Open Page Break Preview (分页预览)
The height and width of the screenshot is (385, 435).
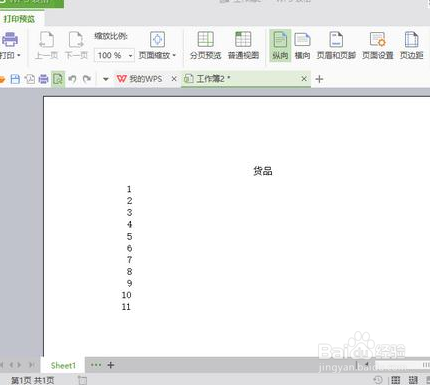(205, 45)
